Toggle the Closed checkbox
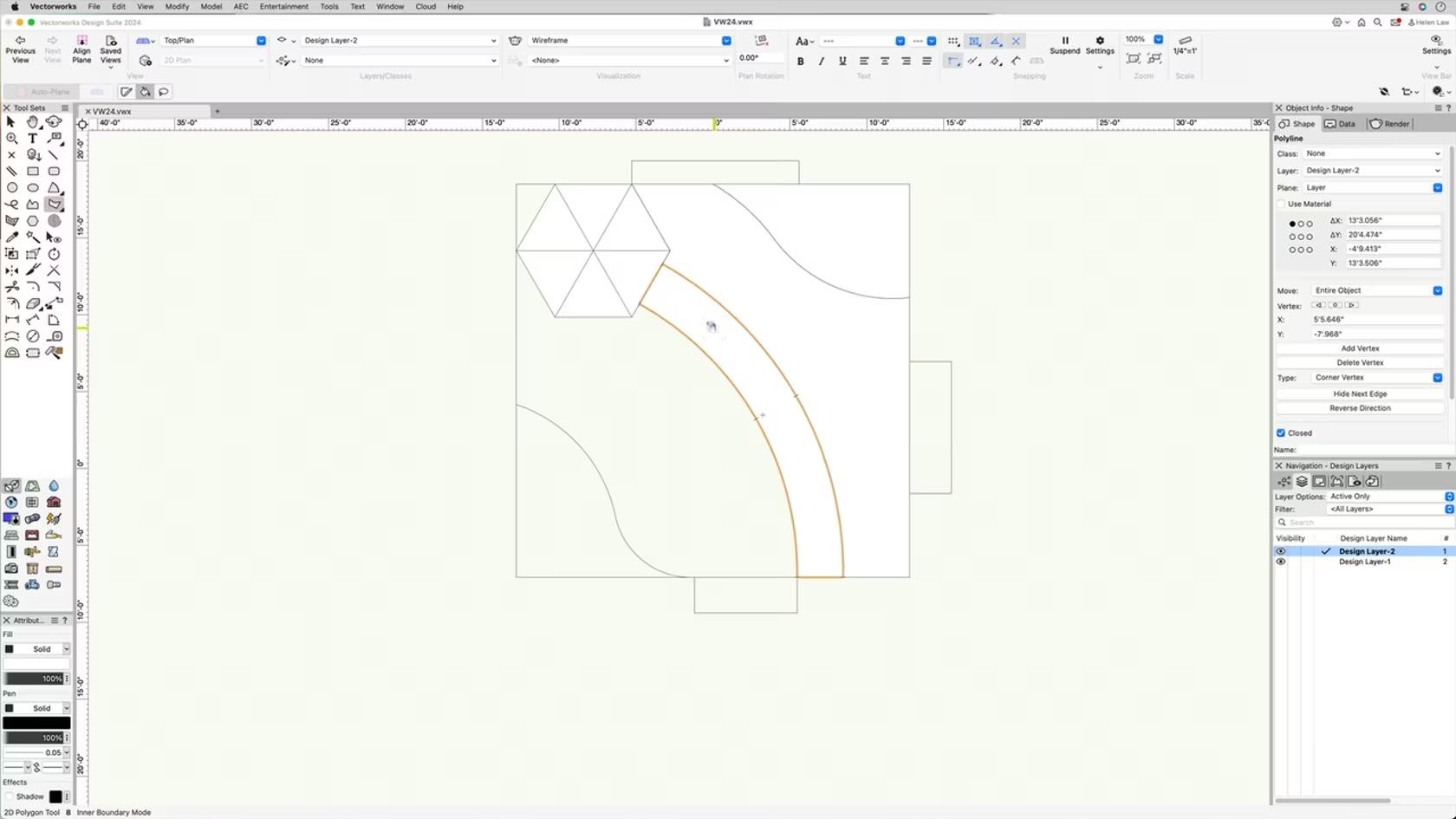Screen dimensions: 1456x819 [x=1281, y=432]
